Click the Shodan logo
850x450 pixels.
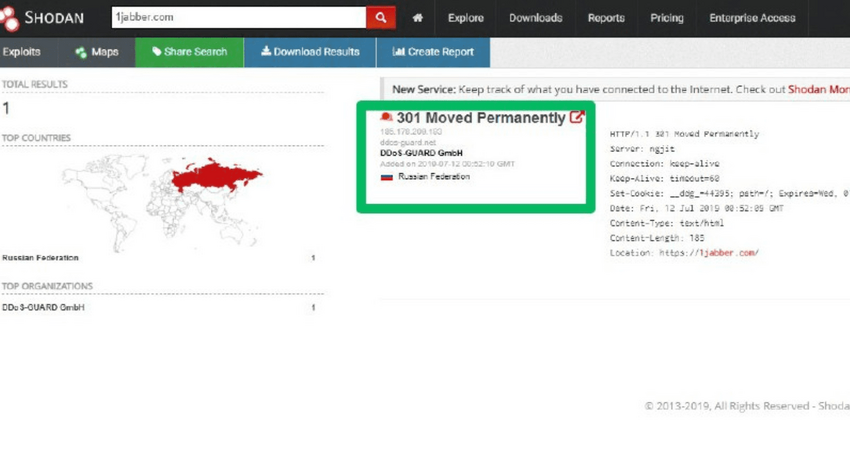42,17
